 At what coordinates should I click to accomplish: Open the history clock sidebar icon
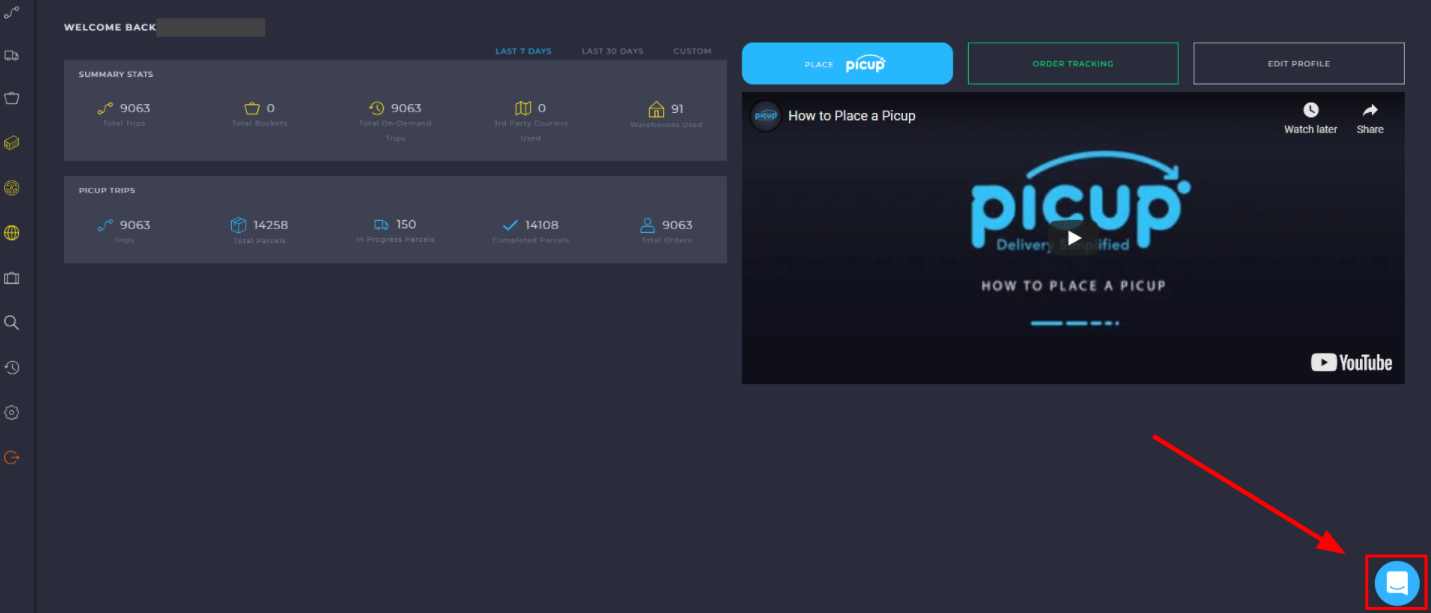point(12,367)
